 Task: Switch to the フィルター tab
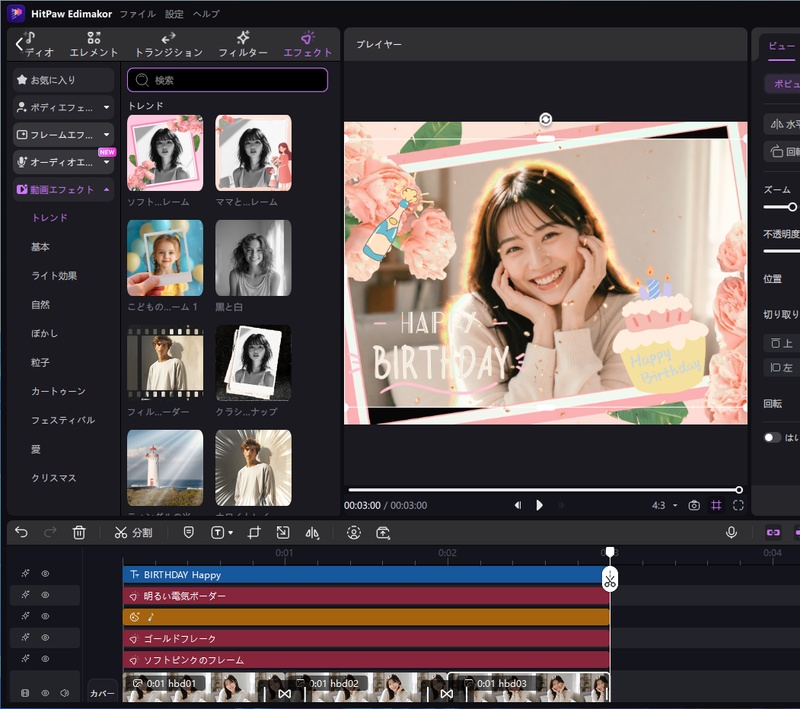tap(243, 44)
